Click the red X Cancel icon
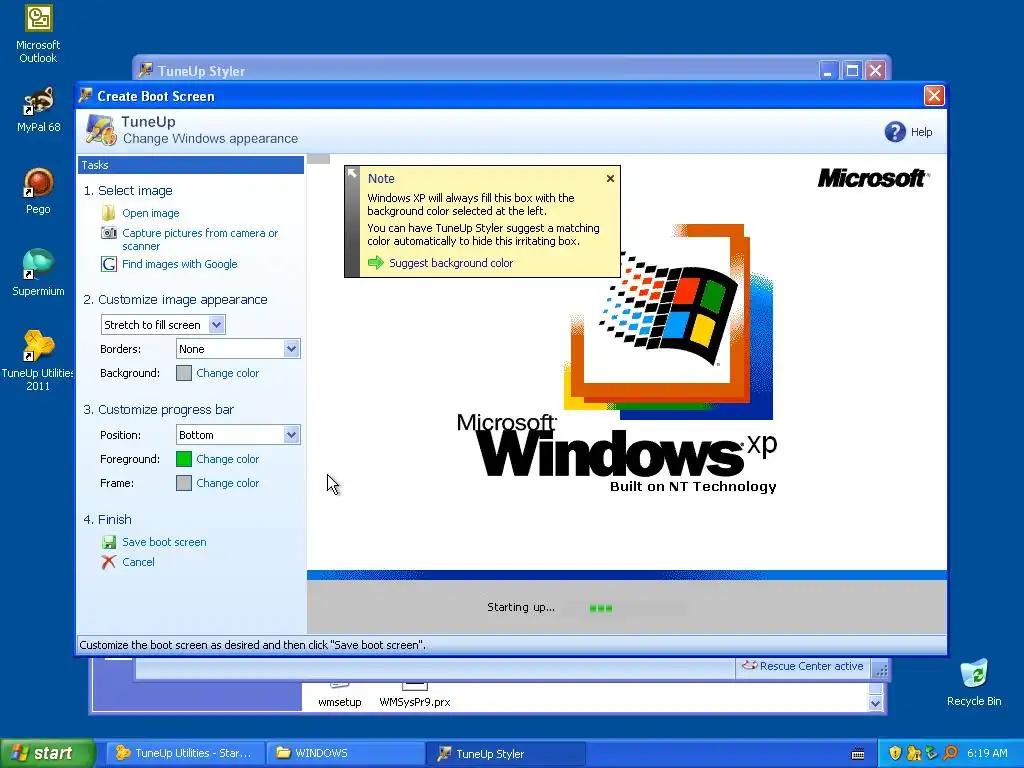The image size is (1024, 768). pos(108,562)
